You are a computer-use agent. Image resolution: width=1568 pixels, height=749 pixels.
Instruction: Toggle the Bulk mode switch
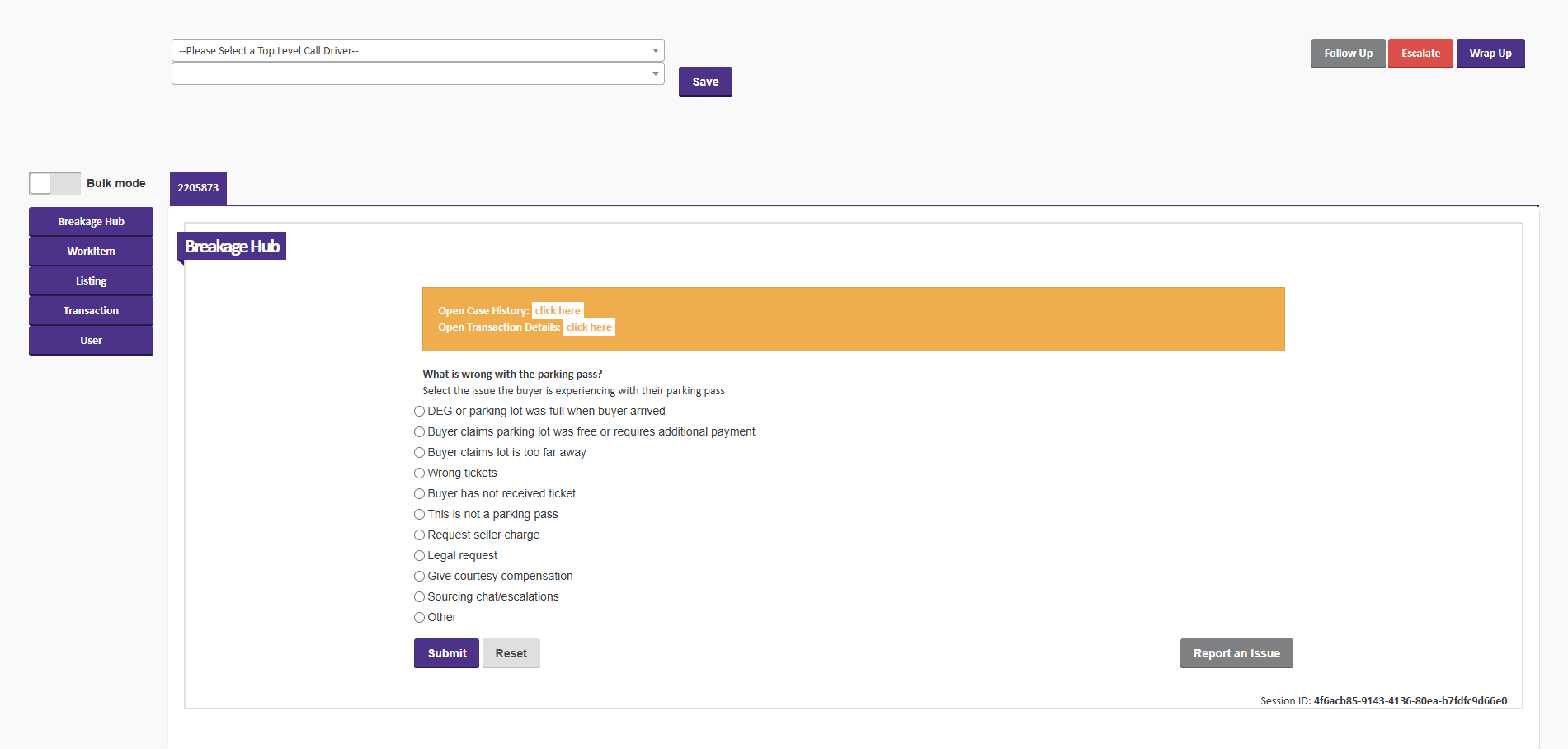pyautogui.click(x=54, y=183)
